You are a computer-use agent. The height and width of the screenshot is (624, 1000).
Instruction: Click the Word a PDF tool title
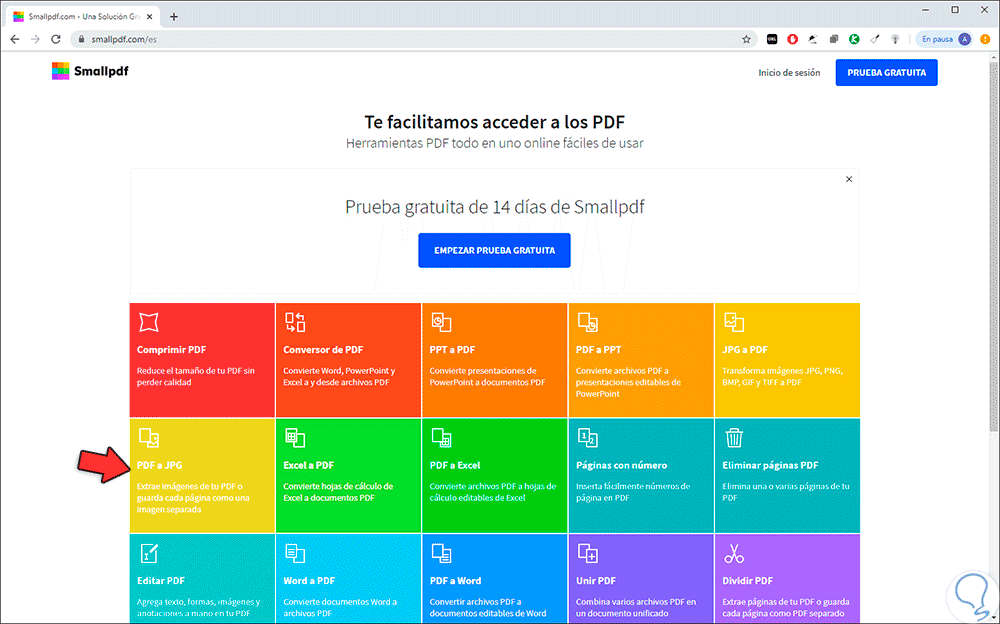tap(309, 581)
